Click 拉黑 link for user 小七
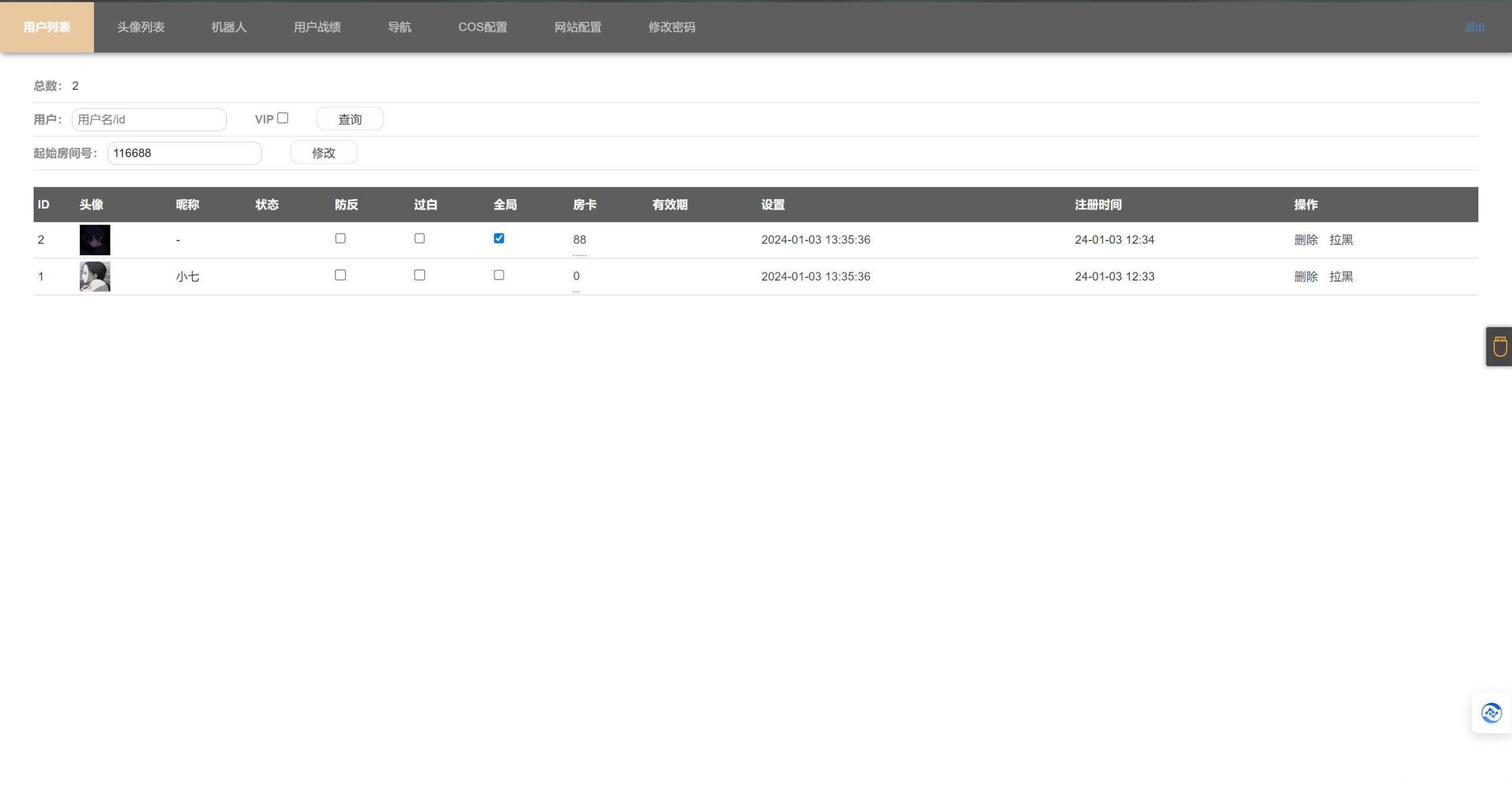The width and height of the screenshot is (1512, 801). (x=1341, y=276)
